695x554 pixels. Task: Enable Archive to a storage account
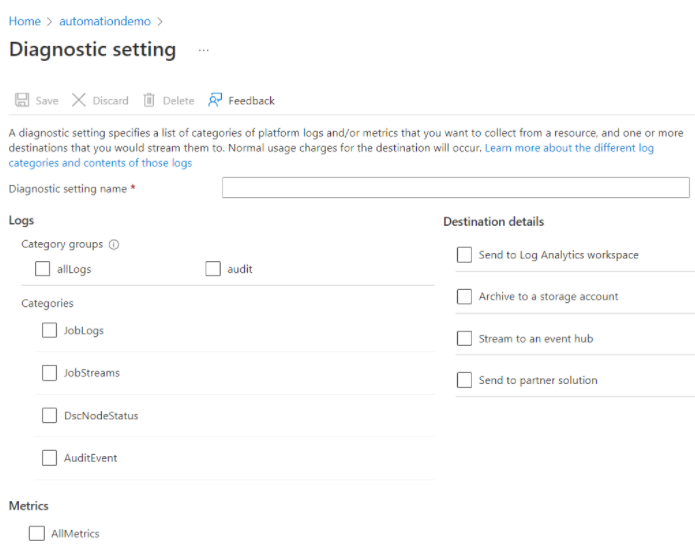pyautogui.click(x=464, y=297)
